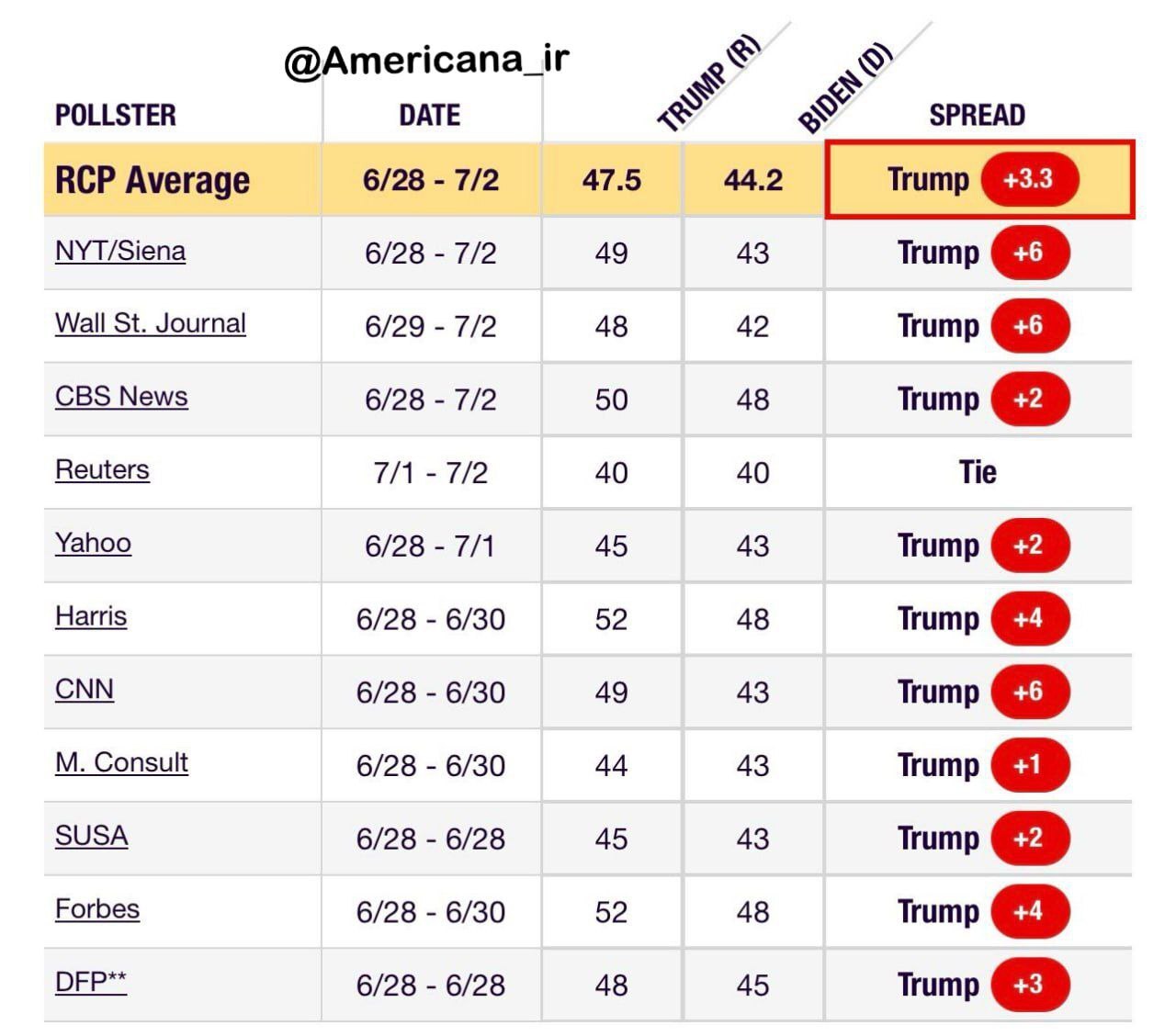Screen dimensions: 1176x1036
Task: Select the Yahoo pollster link
Action: coord(93,543)
